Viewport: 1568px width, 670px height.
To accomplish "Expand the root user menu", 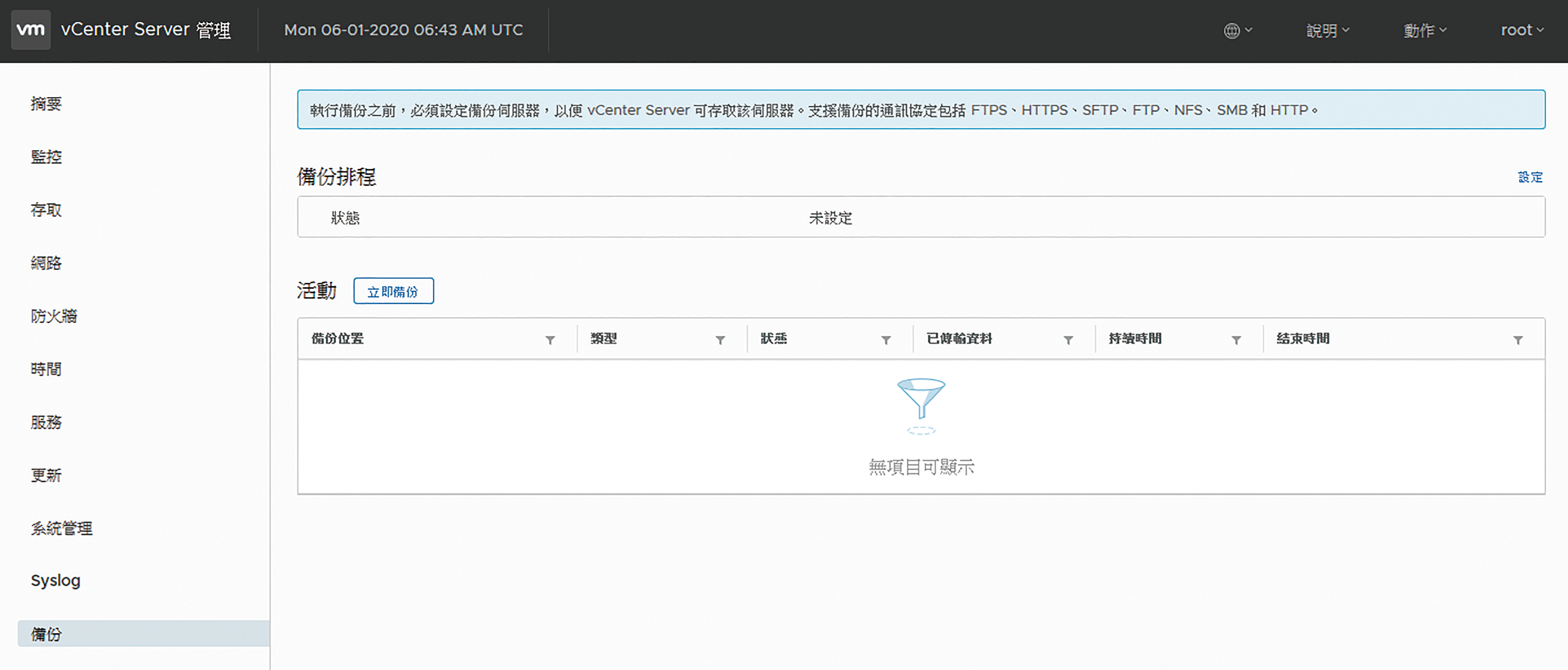I will coord(1522,30).
